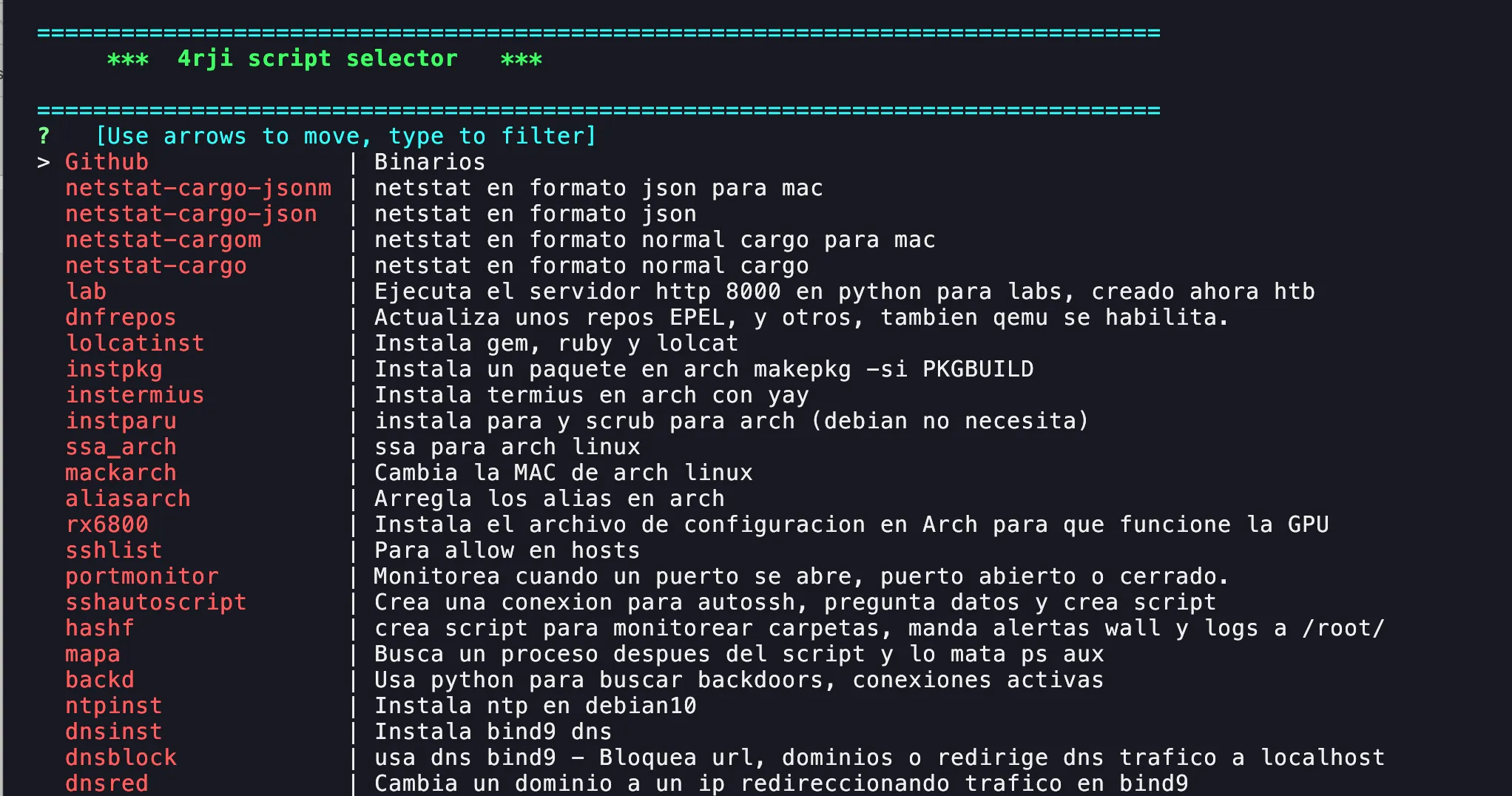
Task: Select the instermius entry
Action: click(135, 395)
